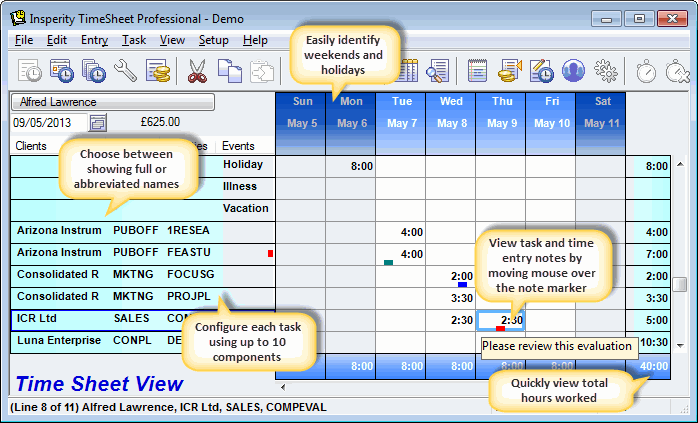This screenshot has width=698, height=423.
Task: Select the Holiday event row
Action: [x=142, y=167]
